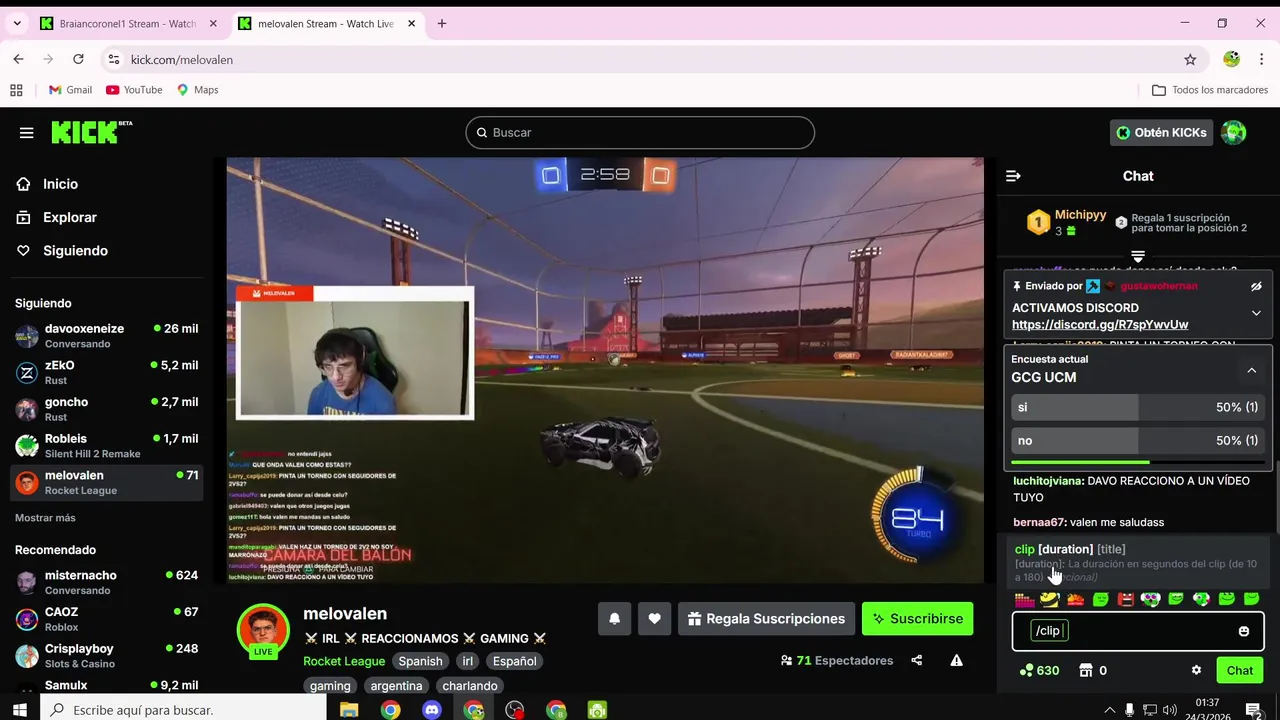The height and width of the screenshot is (720, 1280).
Task: Open Discord from taskbar
Action: pos(432,710)
